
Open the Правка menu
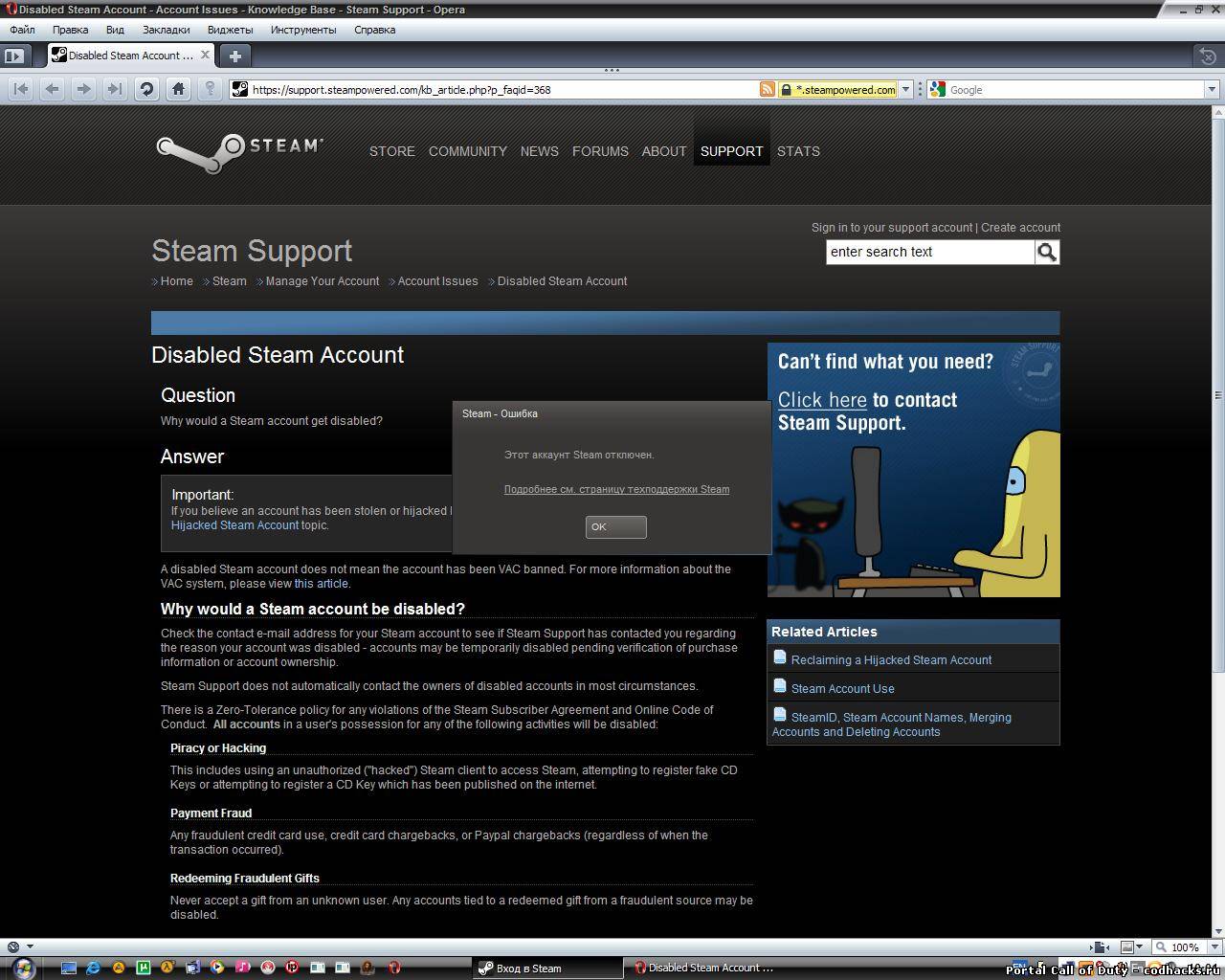tap(71, 30)
